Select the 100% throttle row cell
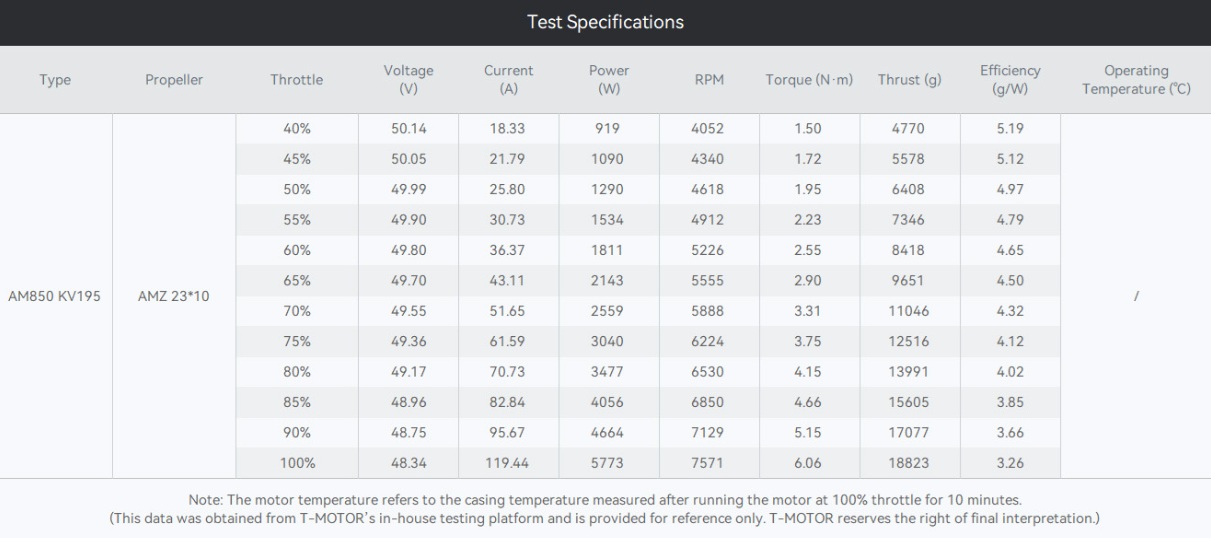The height and width of the screenshot is (538, 1211). [297, 463]
